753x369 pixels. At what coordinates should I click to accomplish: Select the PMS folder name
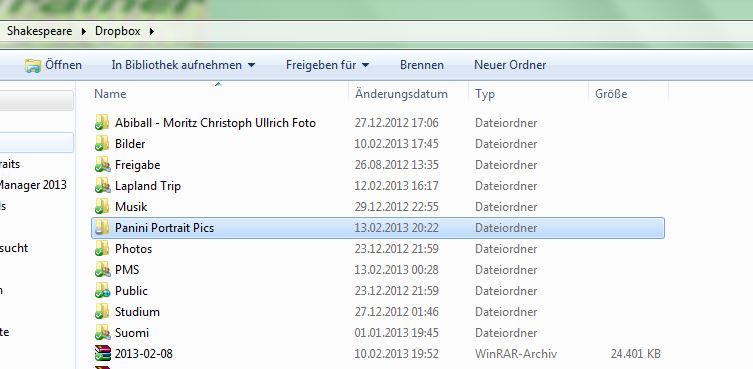pyautogui.click(x=127, y=270)
